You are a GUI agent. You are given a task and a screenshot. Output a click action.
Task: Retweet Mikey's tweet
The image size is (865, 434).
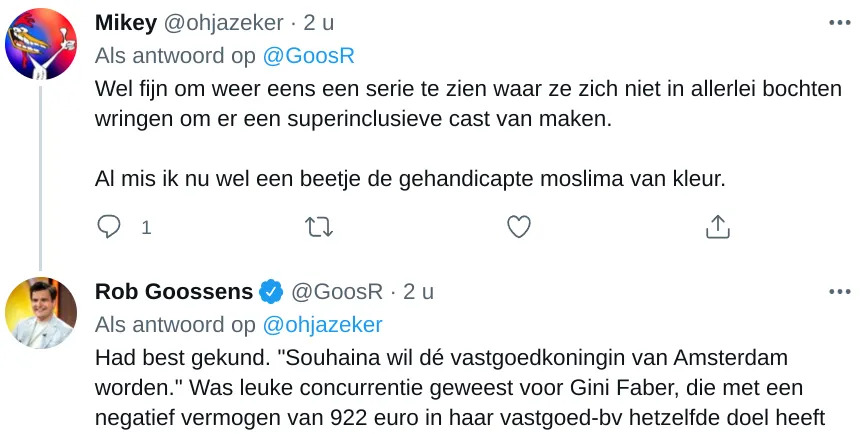(319, 227)
